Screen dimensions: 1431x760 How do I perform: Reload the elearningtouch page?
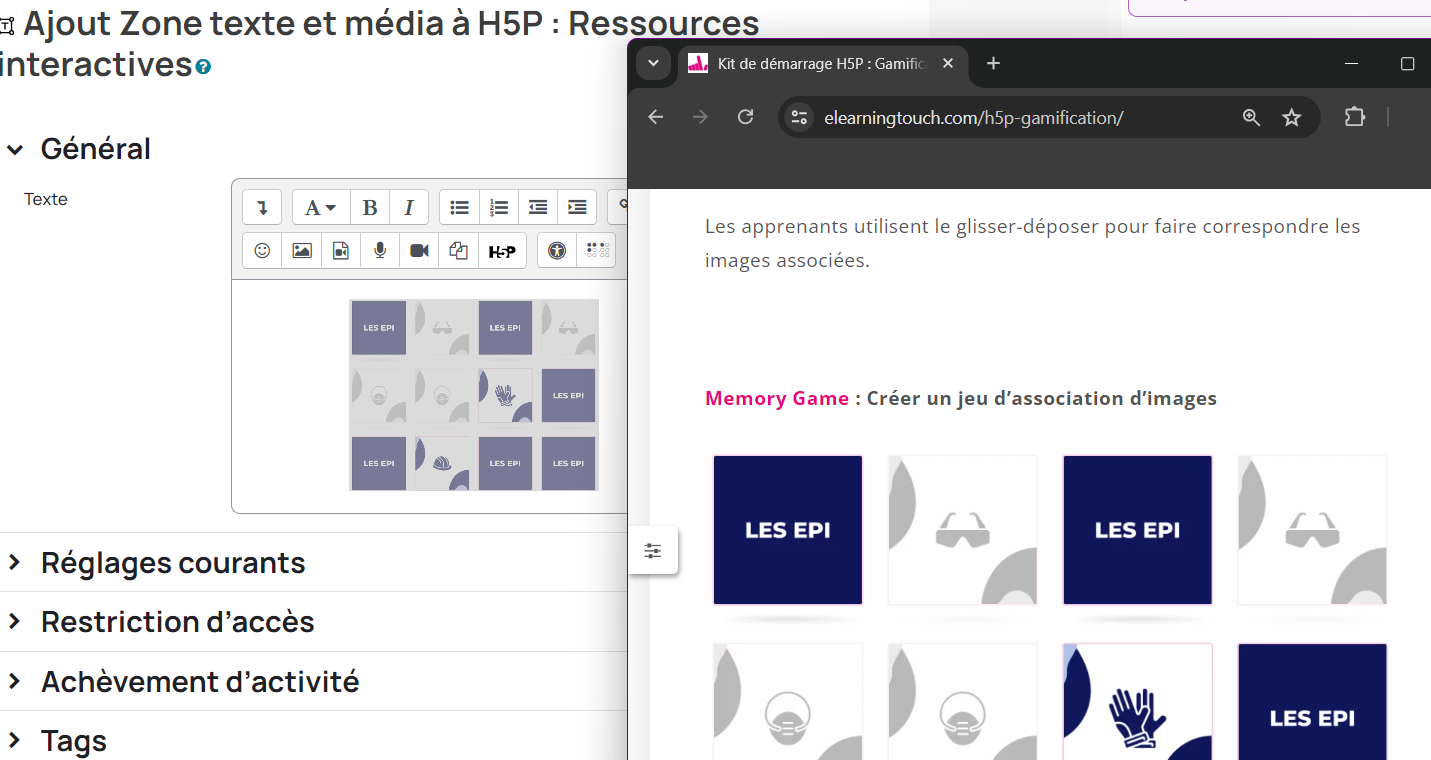pyautogui.click(x=745, y=118)
